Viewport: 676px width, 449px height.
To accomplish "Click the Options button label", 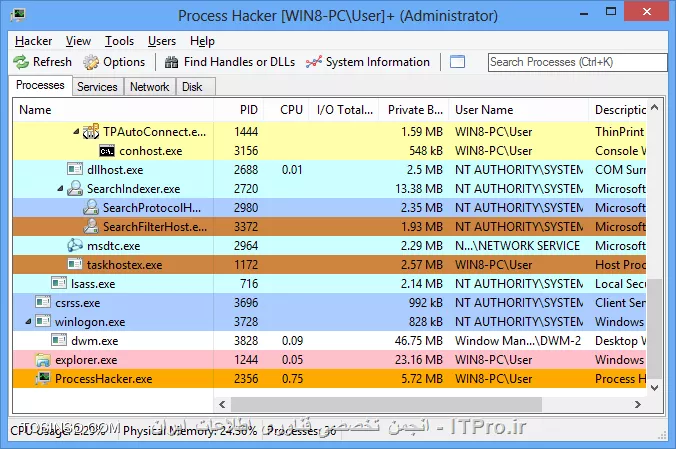I will [x=124, y=62].
